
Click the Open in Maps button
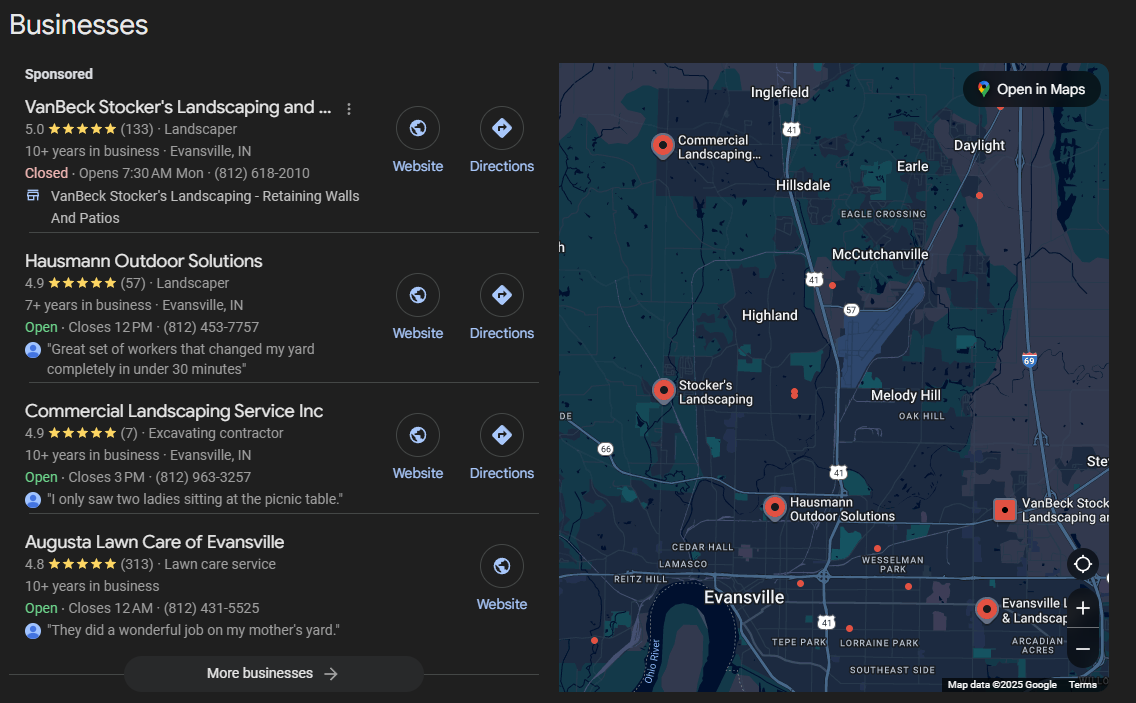pyautogui.click(x=1031, y=89)
